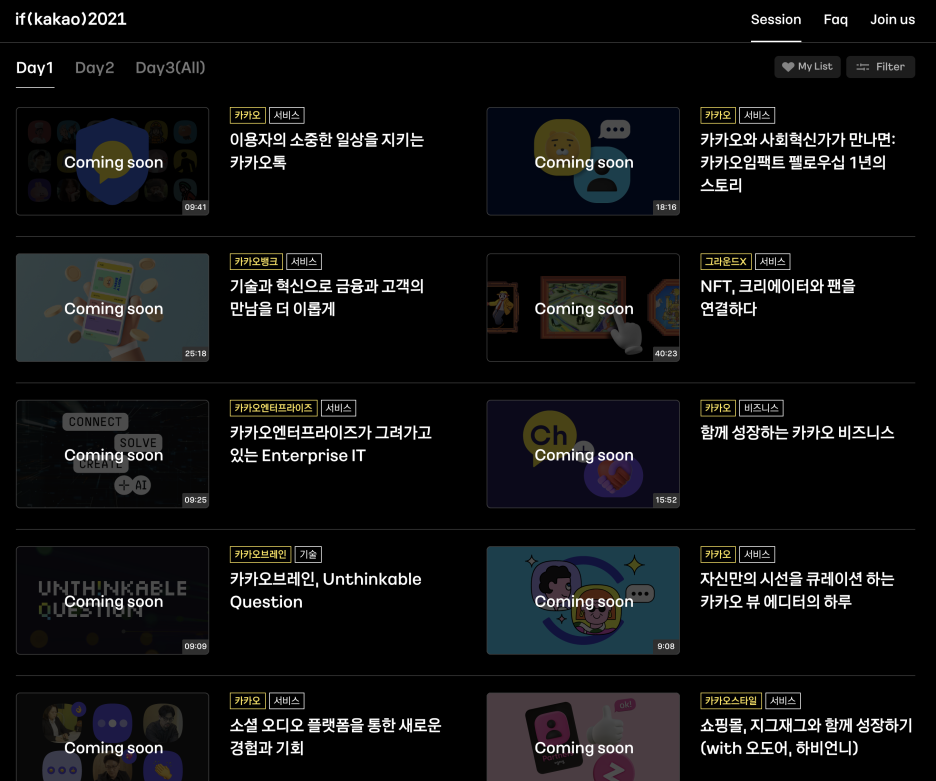This screenshot has width=936, height=781.
Task: Click 서비스 tag on Zigzag session
Action: click(x=783, y=700)
